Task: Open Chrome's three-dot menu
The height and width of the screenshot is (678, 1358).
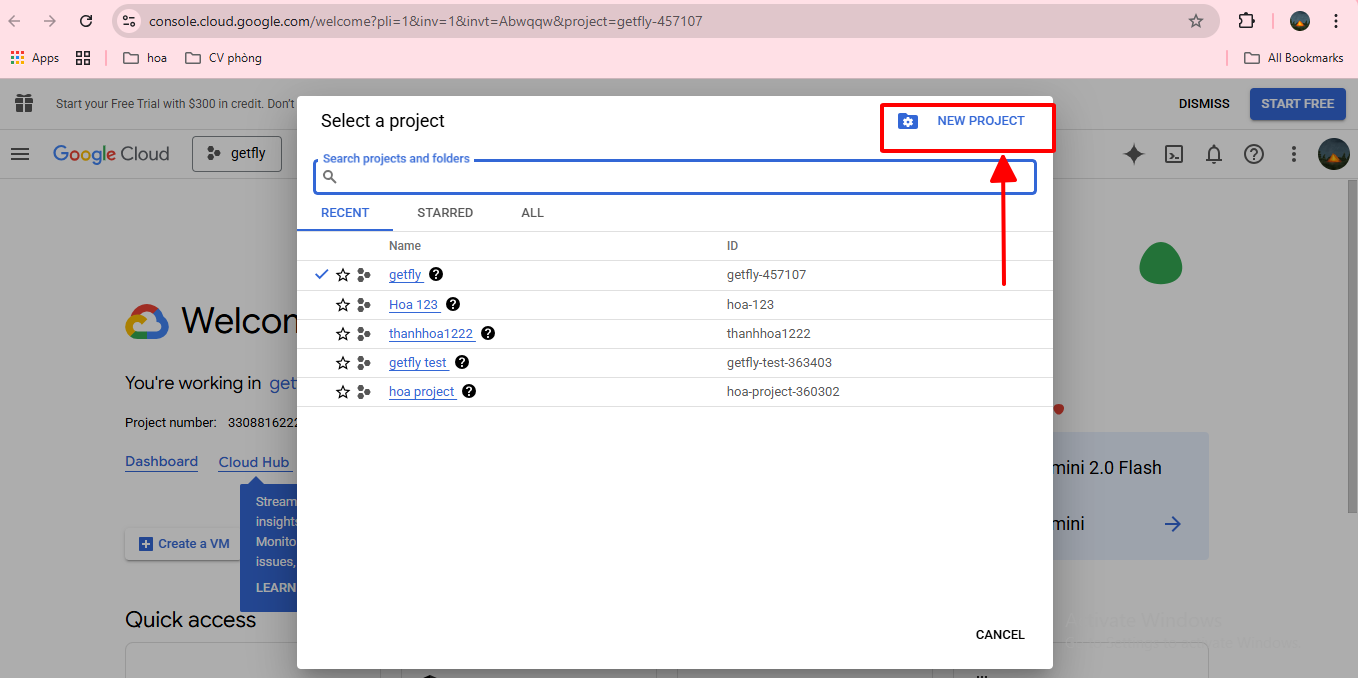Action: 1336,21
